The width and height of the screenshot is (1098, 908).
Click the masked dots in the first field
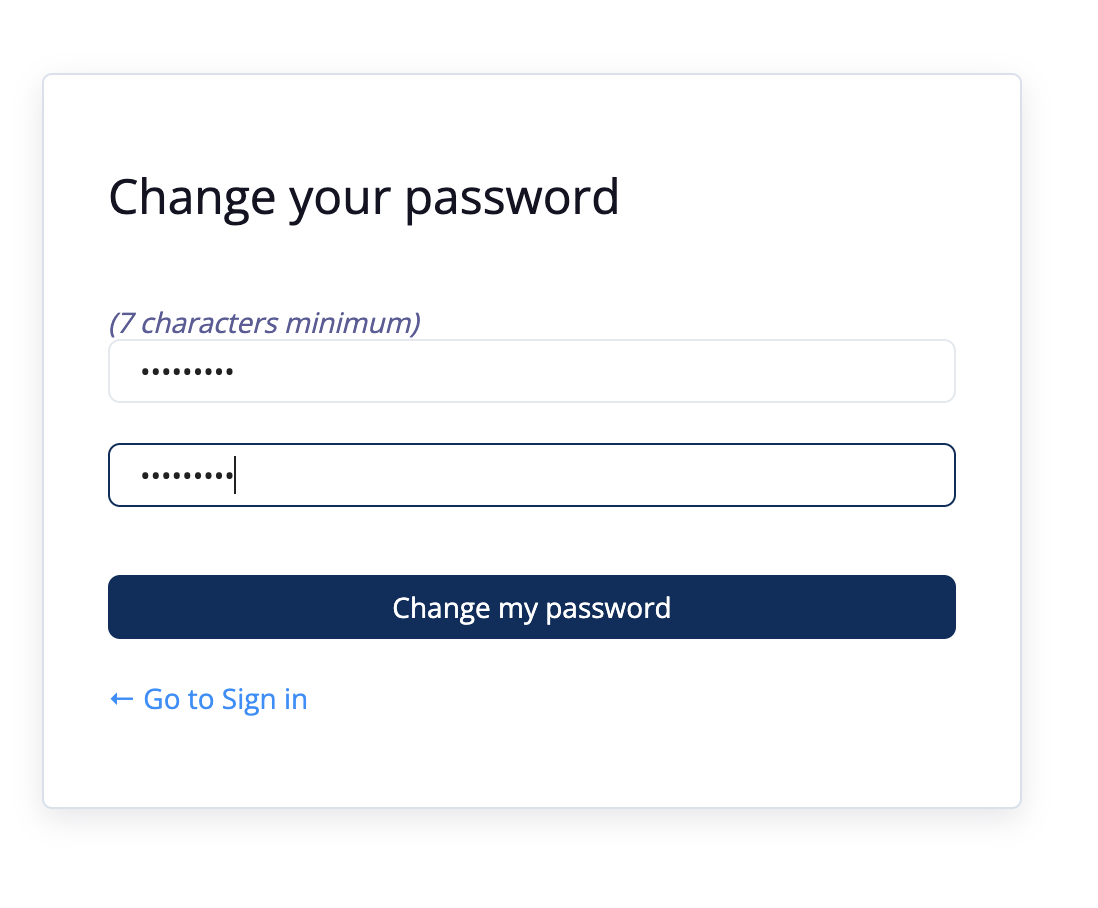click(187, 372)
